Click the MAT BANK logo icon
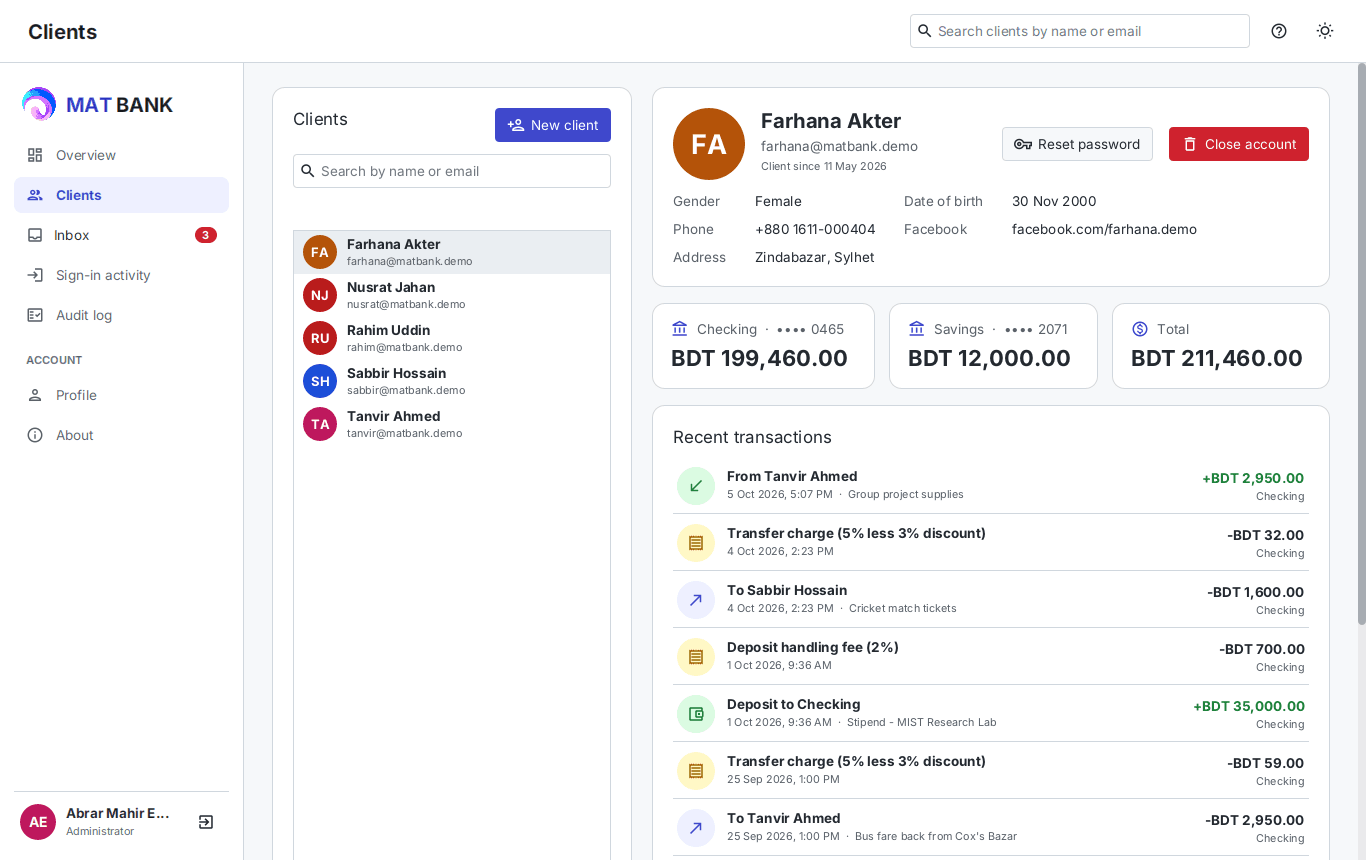This screenshot has width=1366, height=860. (39, 104)
